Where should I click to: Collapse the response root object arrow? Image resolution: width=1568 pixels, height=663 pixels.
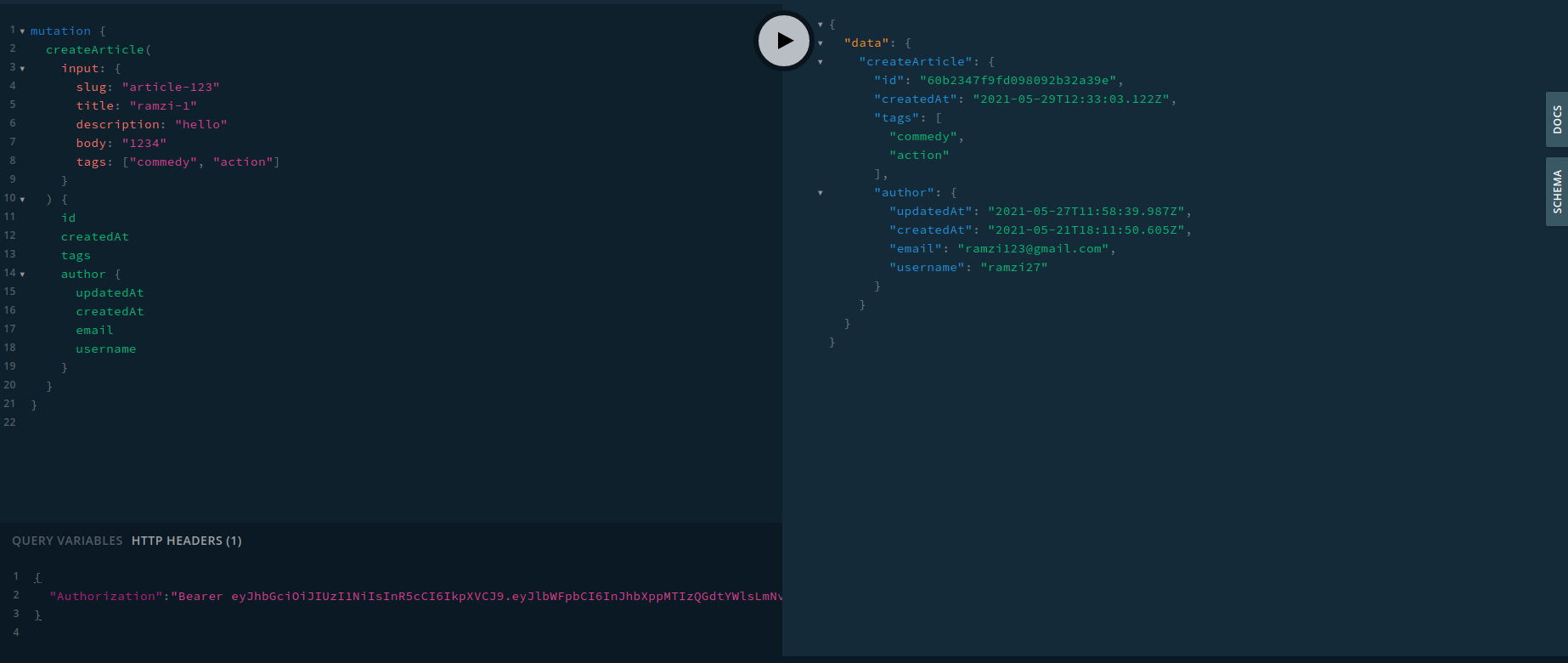click(x=821, y=25)
